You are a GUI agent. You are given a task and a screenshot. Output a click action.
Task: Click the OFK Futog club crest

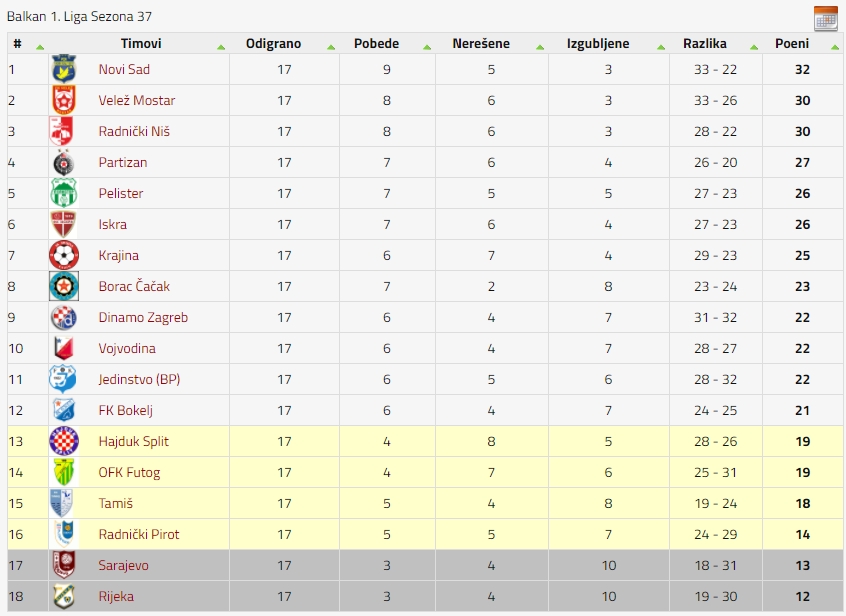(x=64, y=473)
